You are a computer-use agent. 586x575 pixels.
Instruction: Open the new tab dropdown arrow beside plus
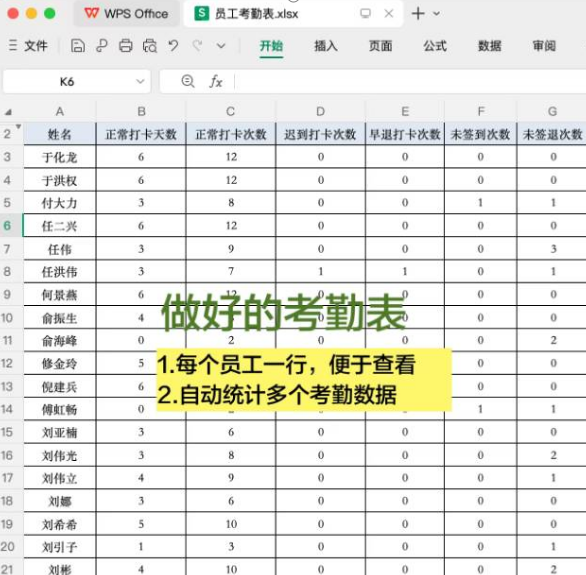pyautogui.click(x=436, y=14)
